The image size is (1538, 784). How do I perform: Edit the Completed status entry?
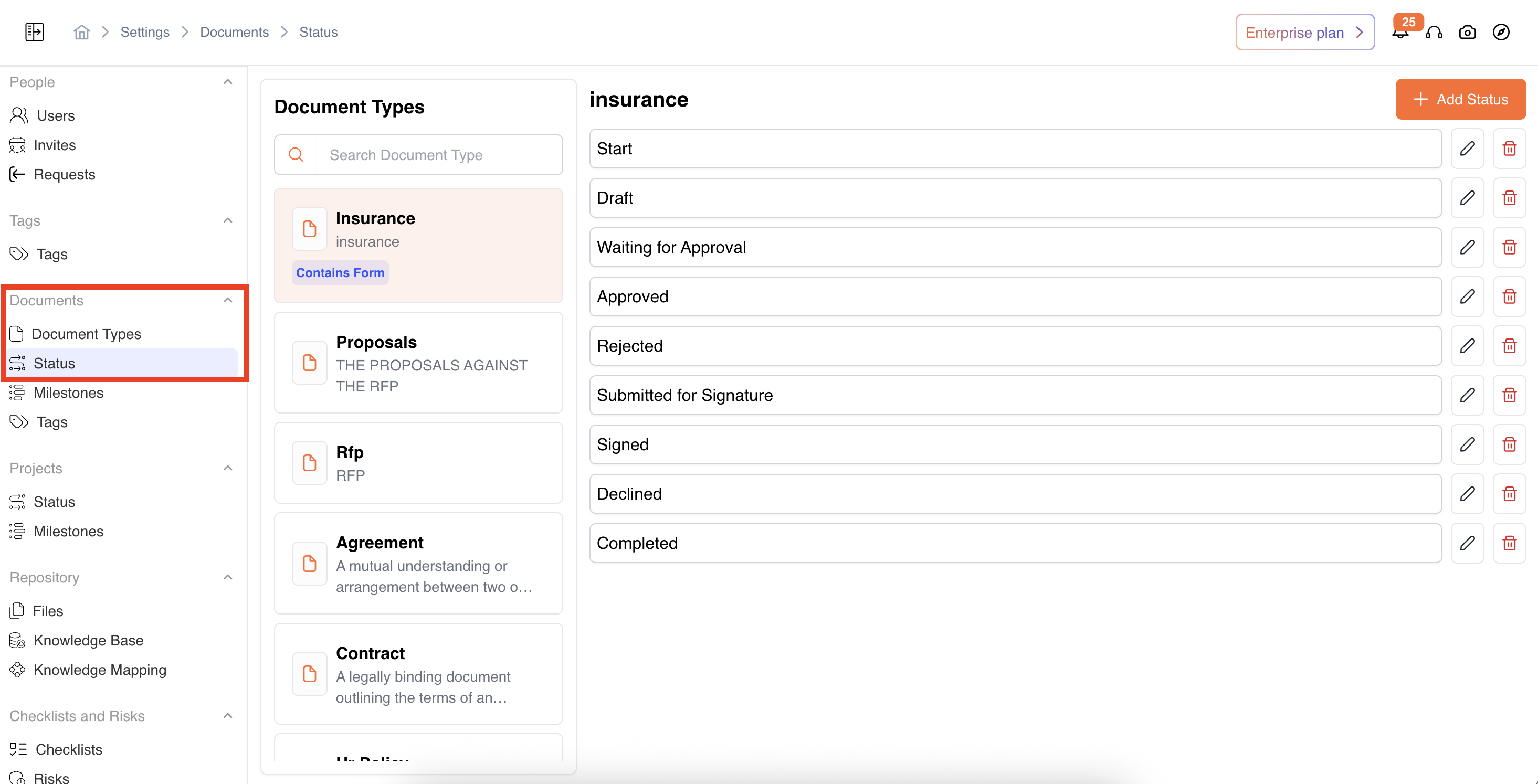tap(1467, 543)
